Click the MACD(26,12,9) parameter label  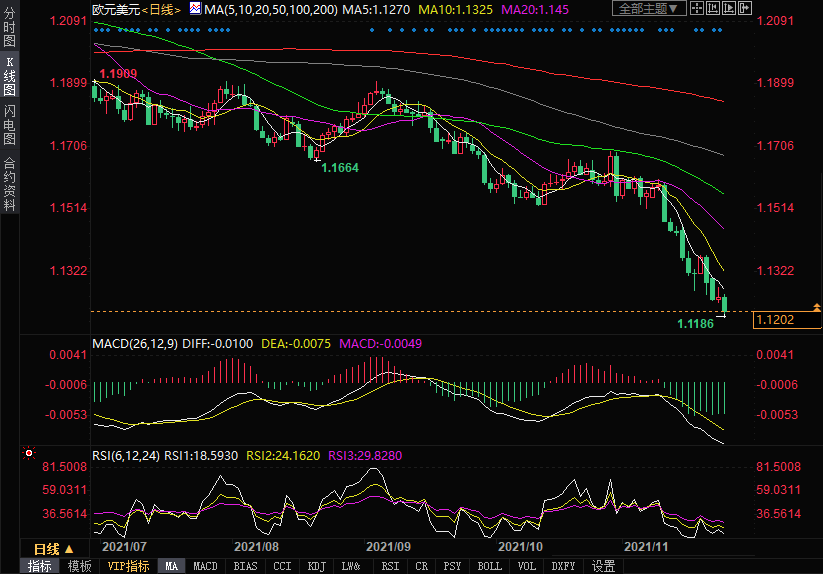pyautogui.click(x=134, y=343)
